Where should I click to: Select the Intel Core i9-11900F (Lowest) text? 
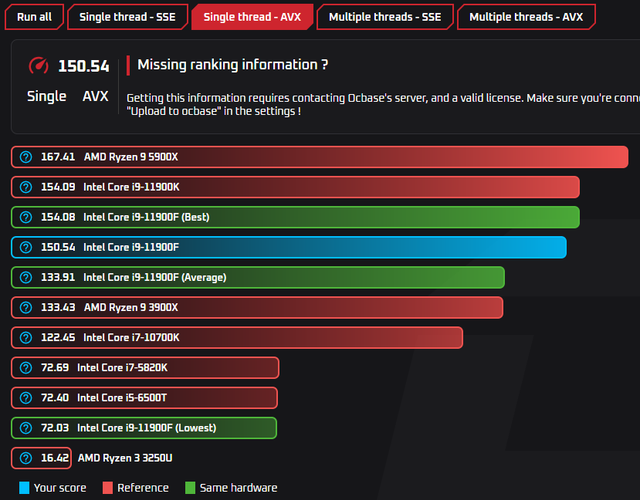(147, 428)
